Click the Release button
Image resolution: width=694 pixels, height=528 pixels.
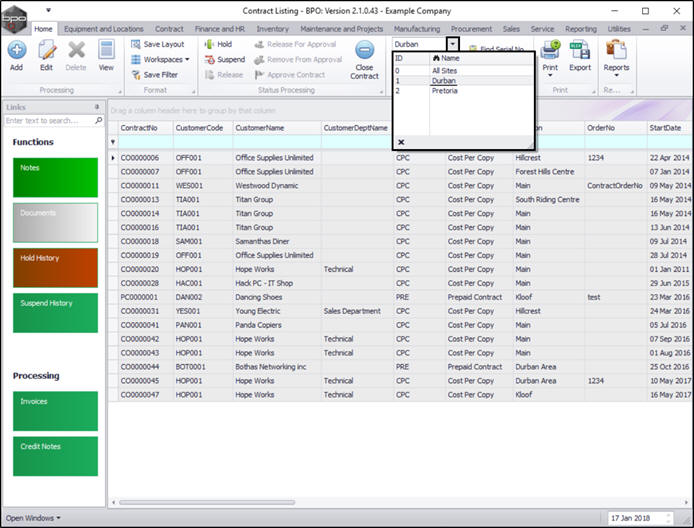pos(224,75)
